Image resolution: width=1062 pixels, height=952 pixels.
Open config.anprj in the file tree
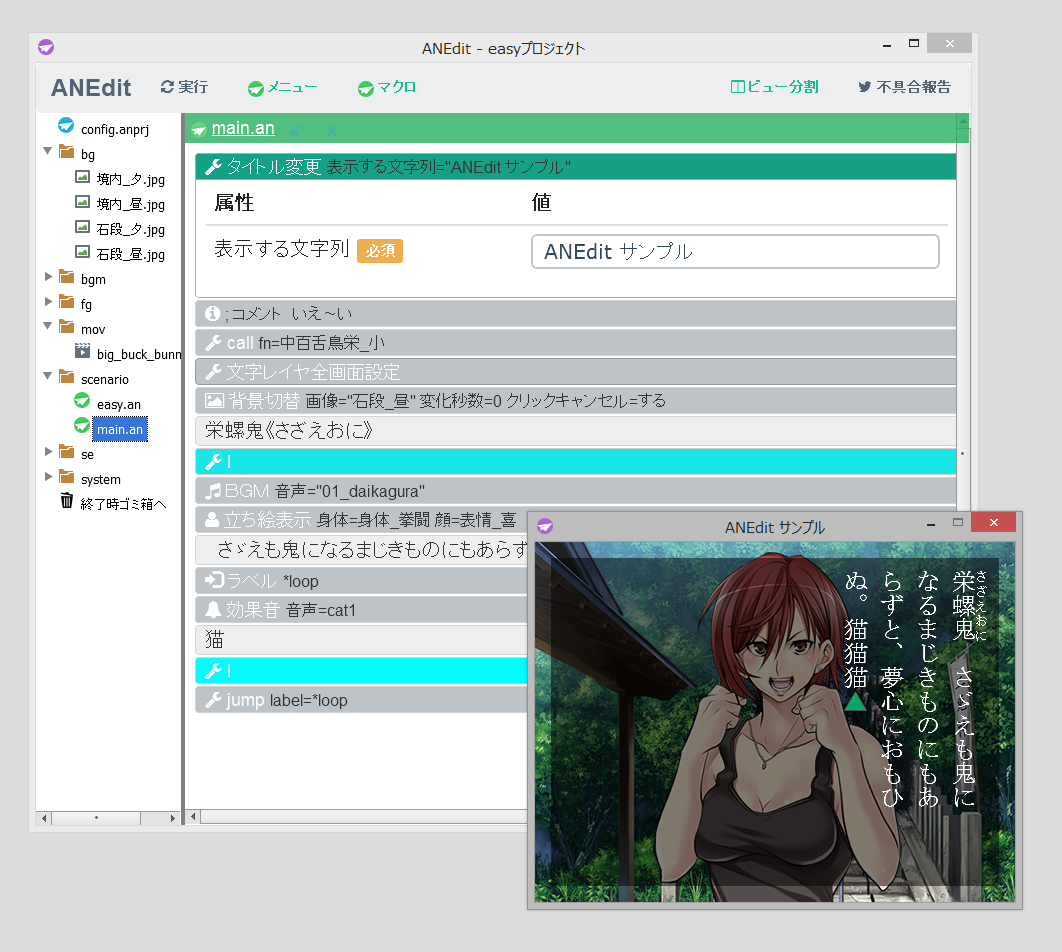114,129
